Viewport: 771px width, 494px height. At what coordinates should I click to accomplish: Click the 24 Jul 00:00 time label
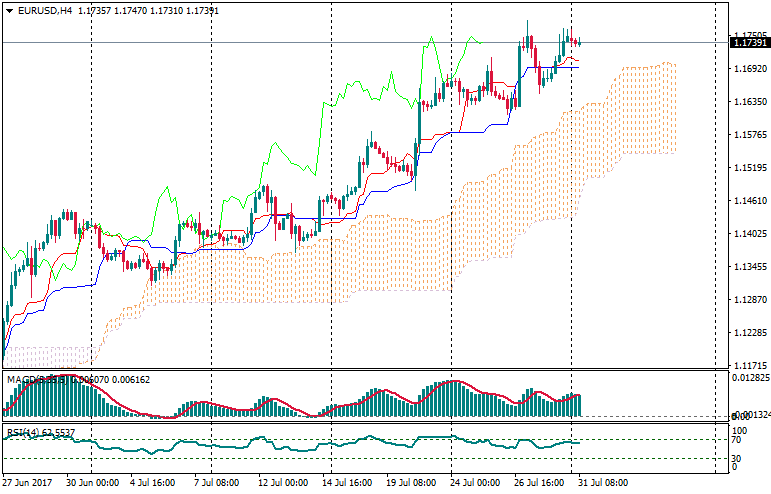[475, 482]
